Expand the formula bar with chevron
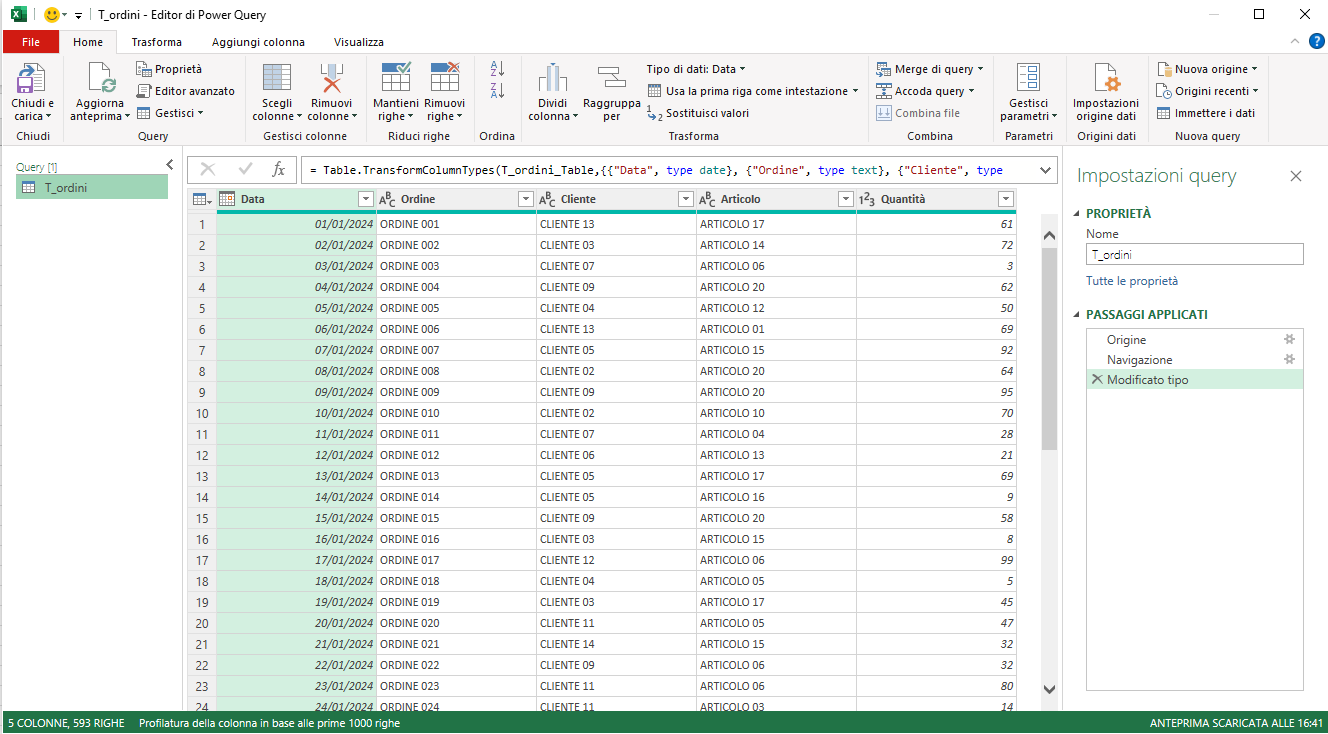The width and height of the screenshot is (1328, 734). click(1047, 170)
